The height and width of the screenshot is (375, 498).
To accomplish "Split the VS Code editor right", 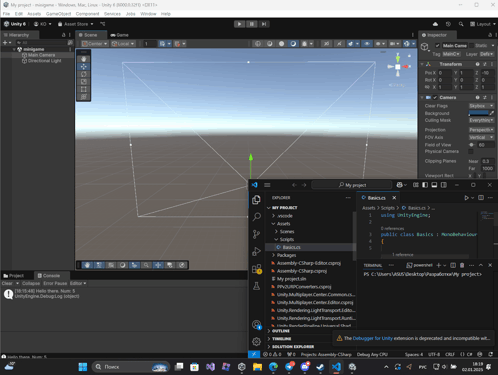I will tap(481, 198).
